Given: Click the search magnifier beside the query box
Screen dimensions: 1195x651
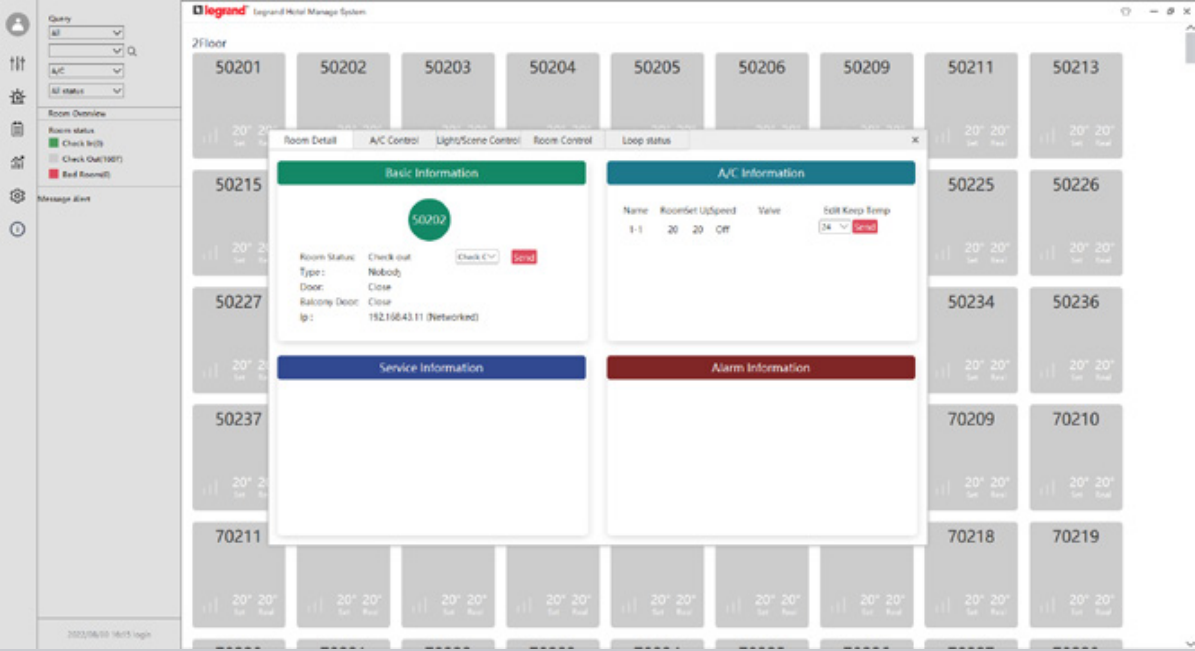Looking at the screenshot, I should point(132,51).
